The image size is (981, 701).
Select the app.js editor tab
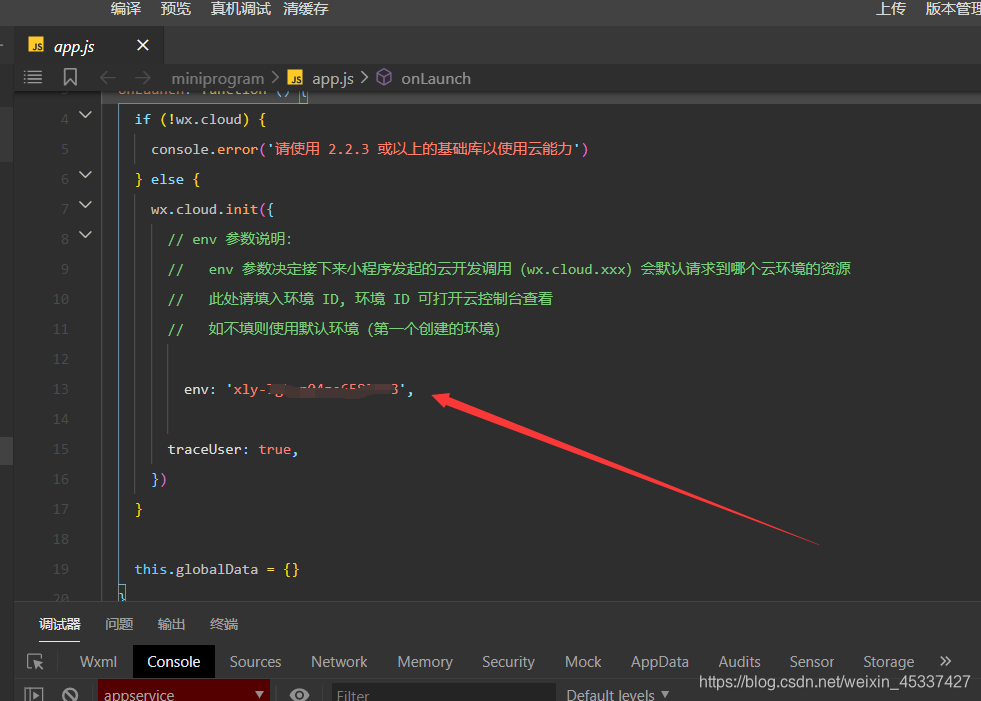tap(89, 45)
